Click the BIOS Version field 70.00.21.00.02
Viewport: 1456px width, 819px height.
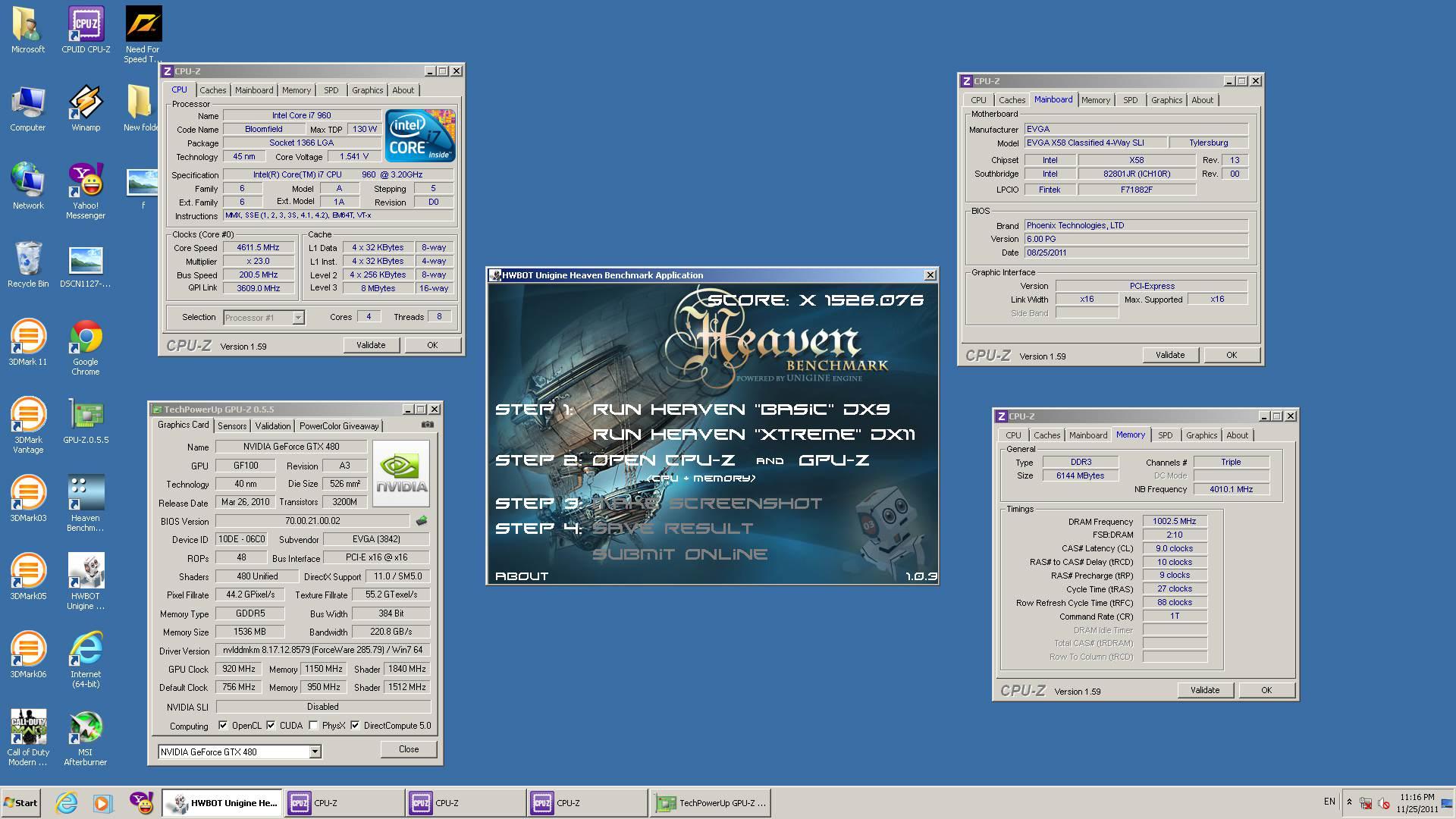(313, 521)
